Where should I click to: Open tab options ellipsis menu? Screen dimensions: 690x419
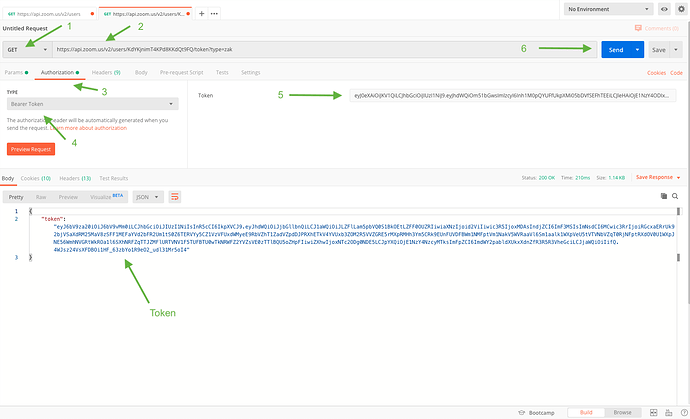coord(214,14)
